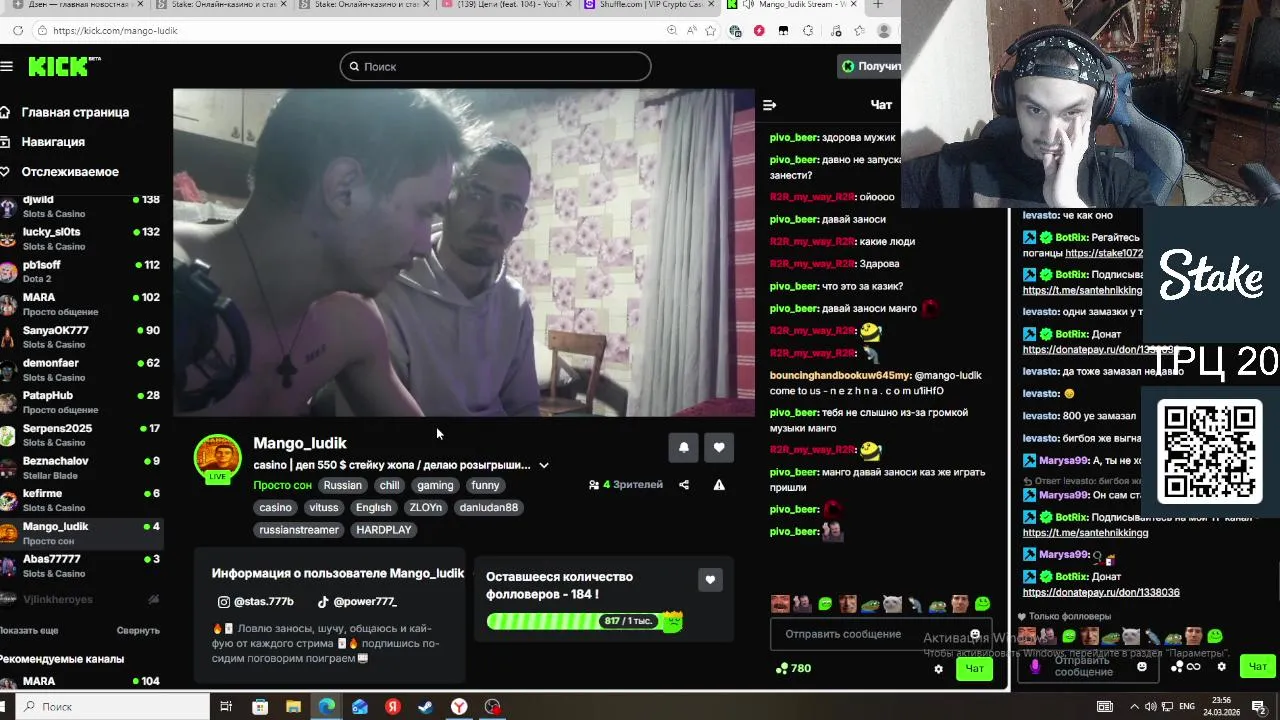Open Отслеживаемое in sidebar
1280x720 pixels.
click(70, 172)
